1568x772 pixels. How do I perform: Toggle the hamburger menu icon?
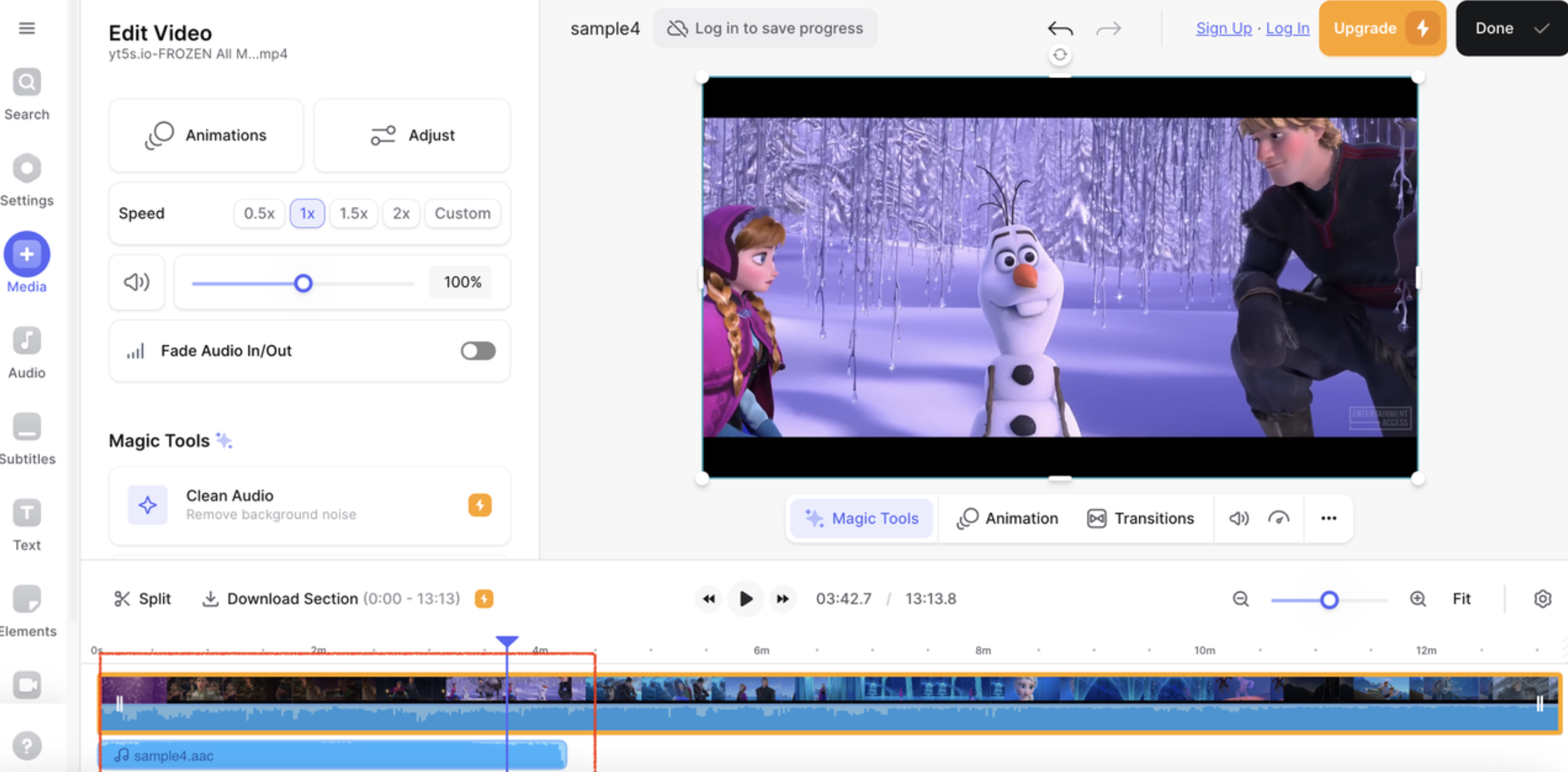pos(27,28)
